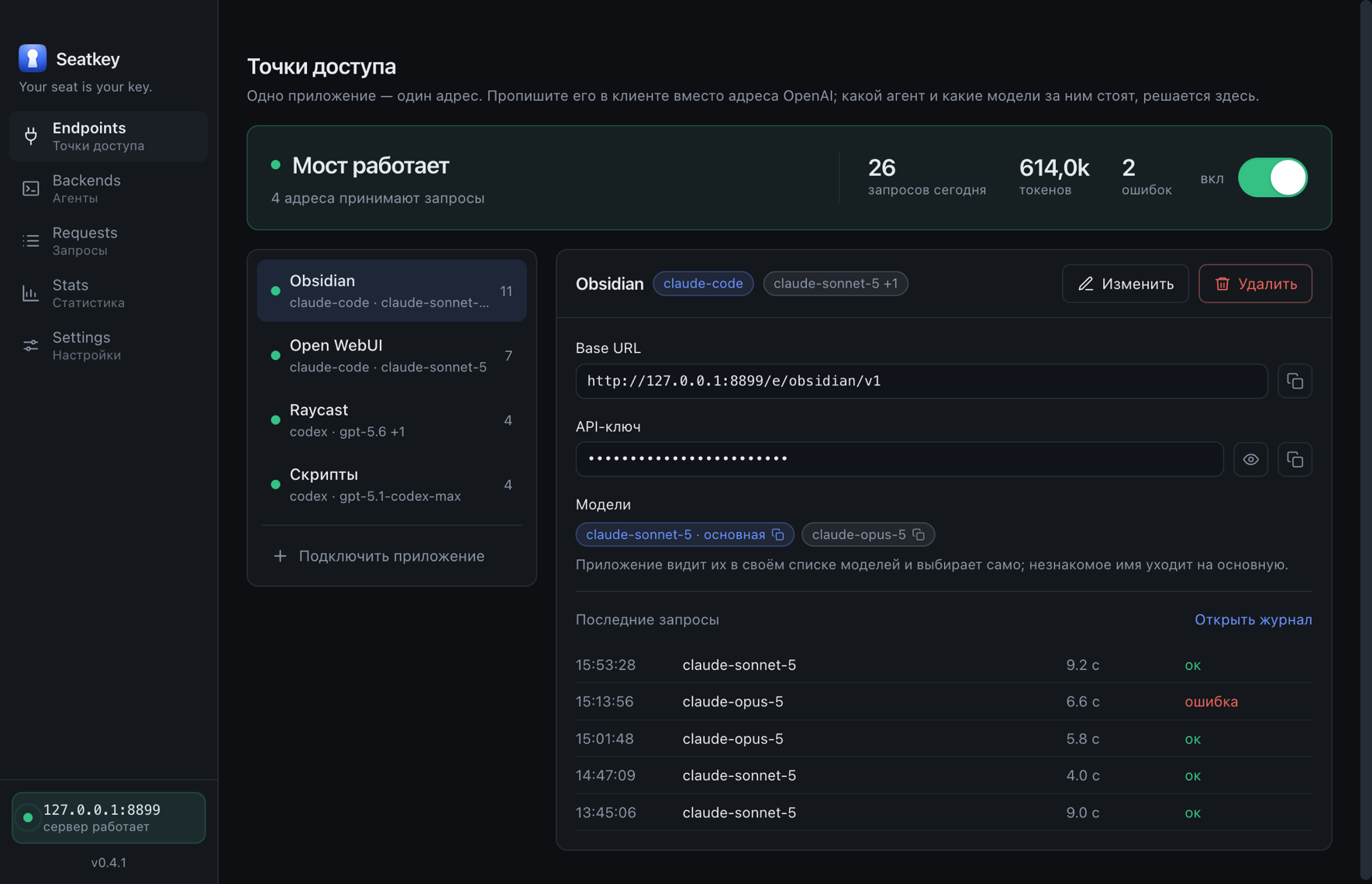1372x884 pixels.
Task: Select the Open WebUI endpoint
Action: tap(391, 355)
